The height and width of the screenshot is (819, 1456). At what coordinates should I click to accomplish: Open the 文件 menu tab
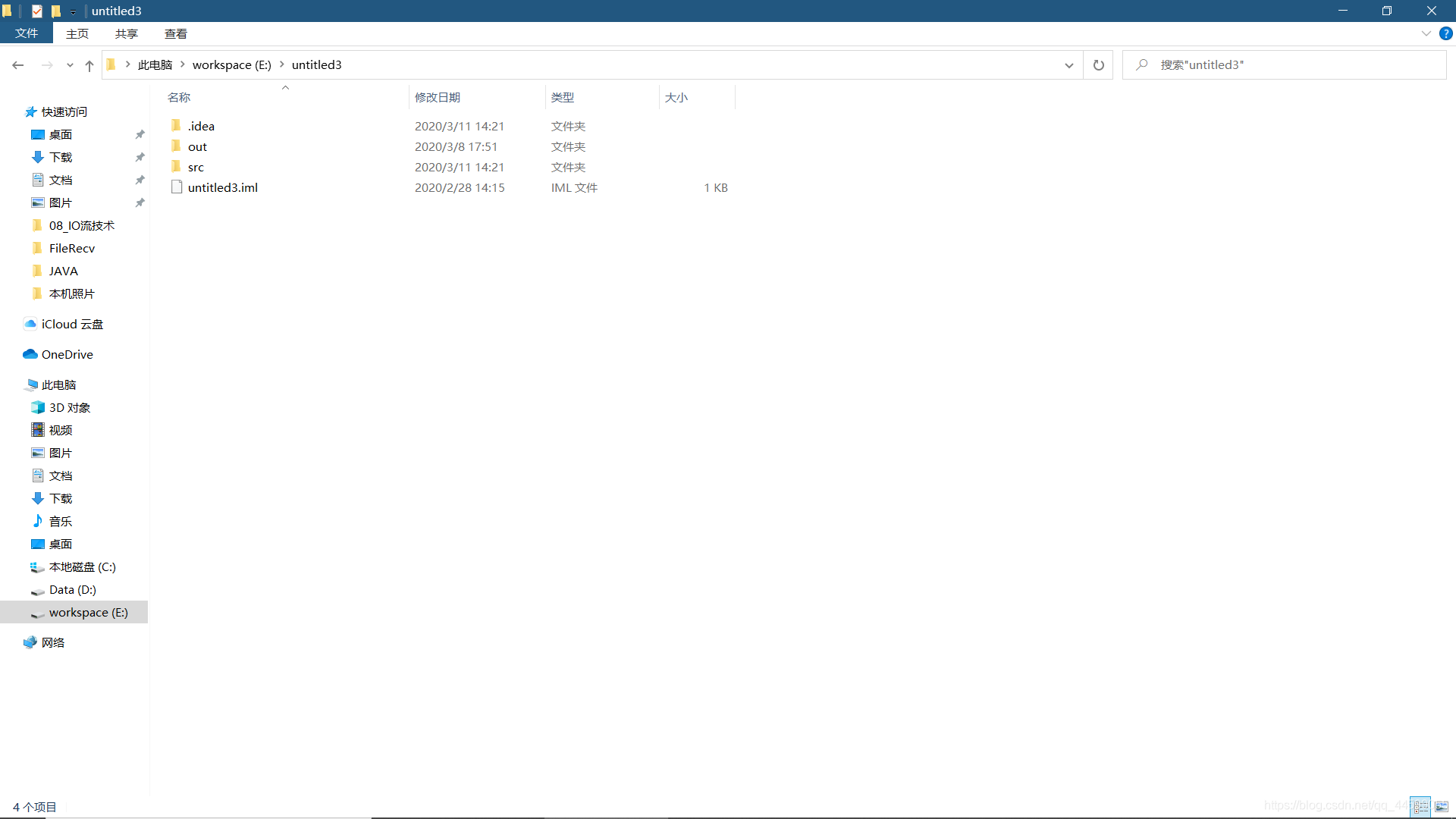click(27, 33)
